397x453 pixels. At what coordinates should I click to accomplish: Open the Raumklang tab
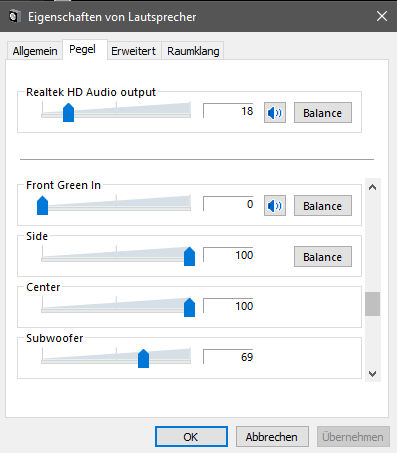[193, 51]
